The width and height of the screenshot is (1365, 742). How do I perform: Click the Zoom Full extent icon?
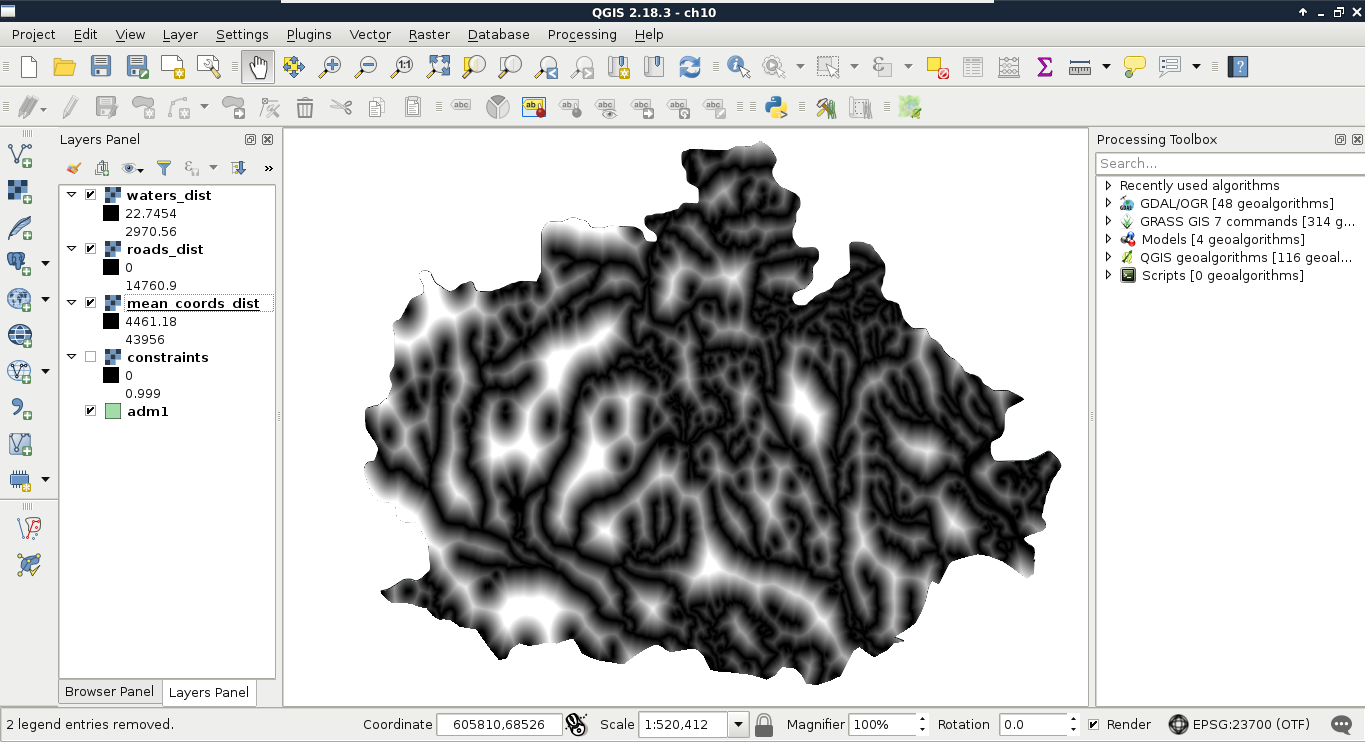pos(438,67)
